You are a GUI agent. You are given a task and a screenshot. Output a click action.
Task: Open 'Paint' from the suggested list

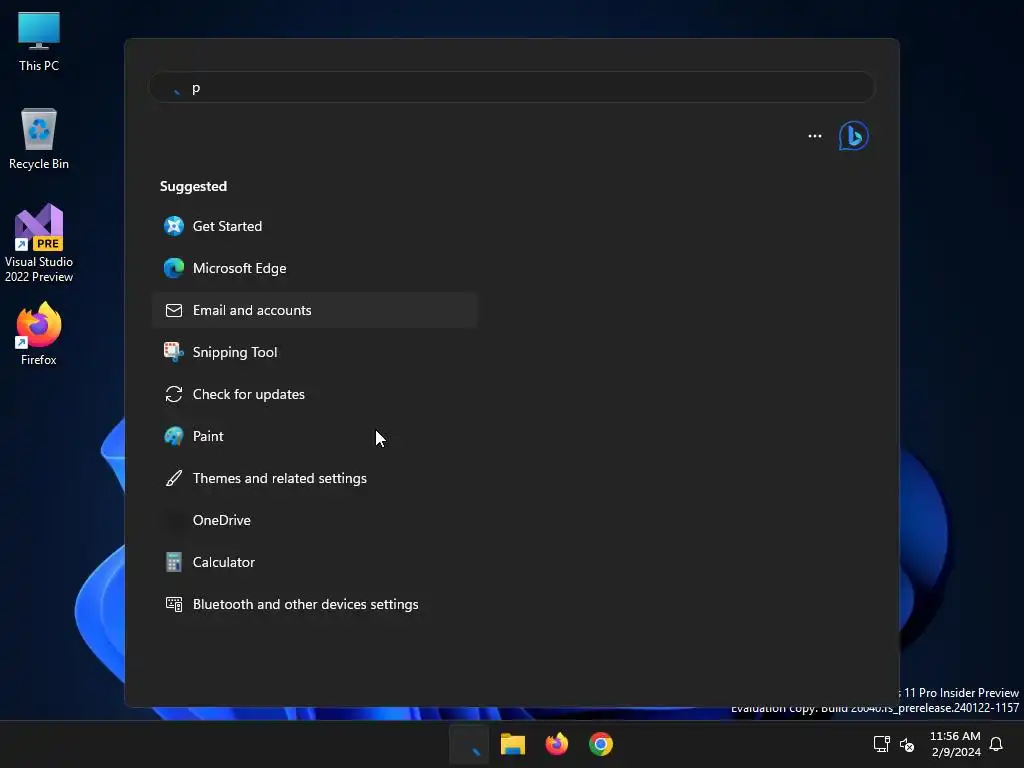[315, 436]
